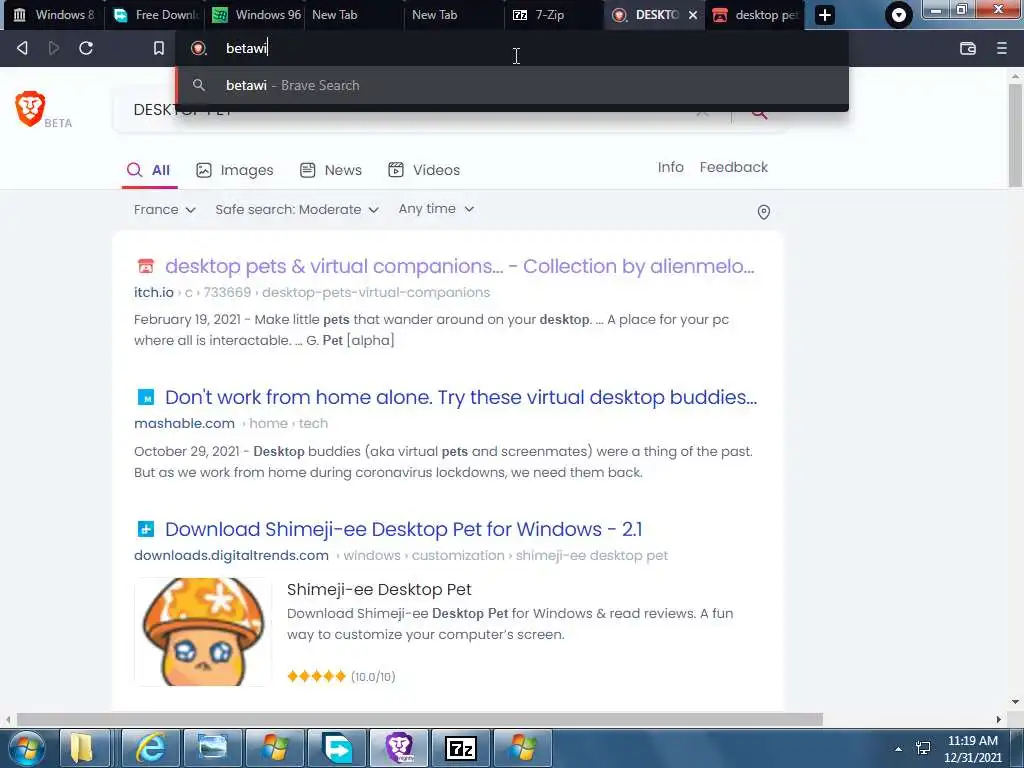Image resolution: width=1024 pixels, height=768 pixels.
Task: Click the Info link
Action: (x=671, y=167)
